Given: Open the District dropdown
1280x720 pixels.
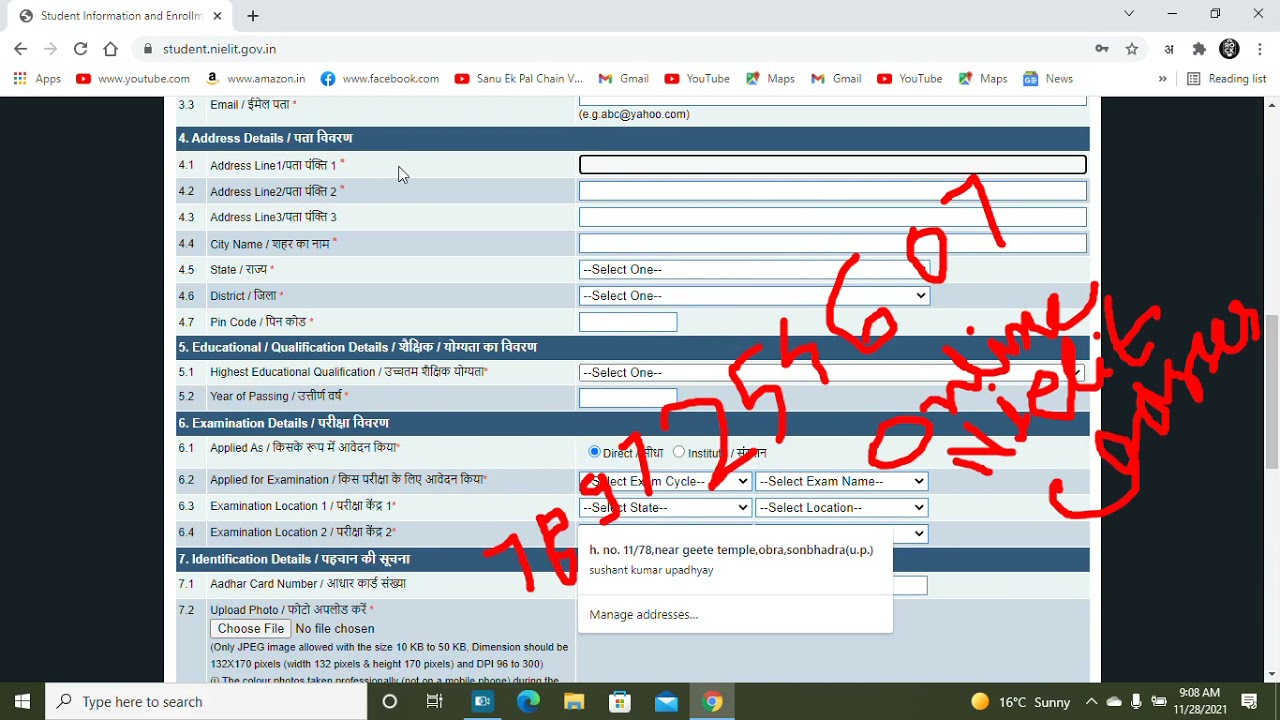Looking at the screenshot, I should 754,295.
